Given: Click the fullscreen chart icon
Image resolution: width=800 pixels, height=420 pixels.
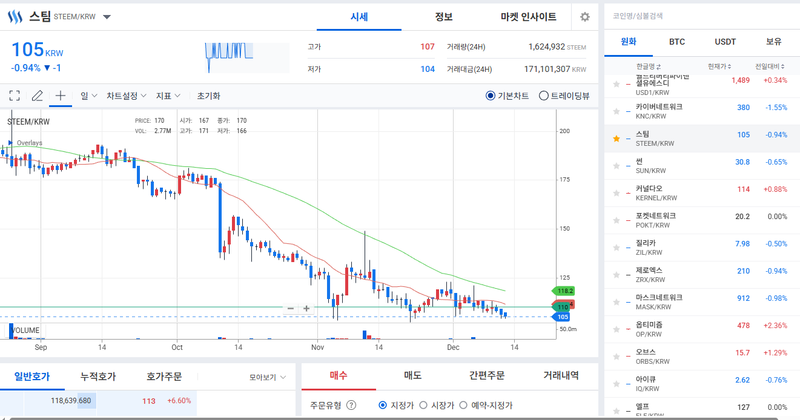Looking at the screenshot, I should coord(14,96).
